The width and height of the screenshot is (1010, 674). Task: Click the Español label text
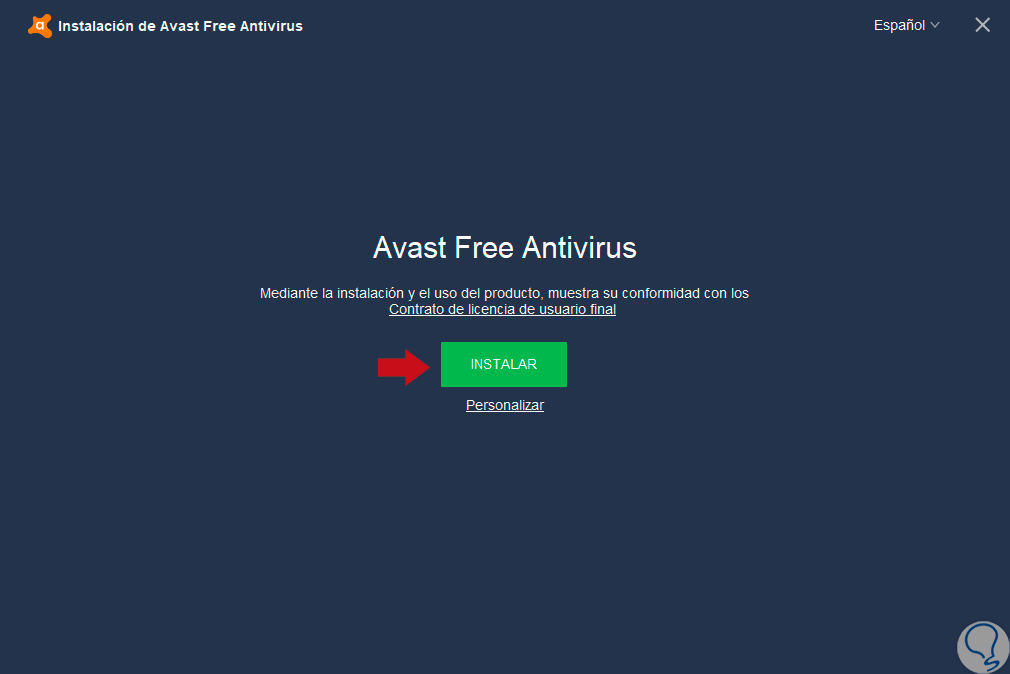coord(899,26)
